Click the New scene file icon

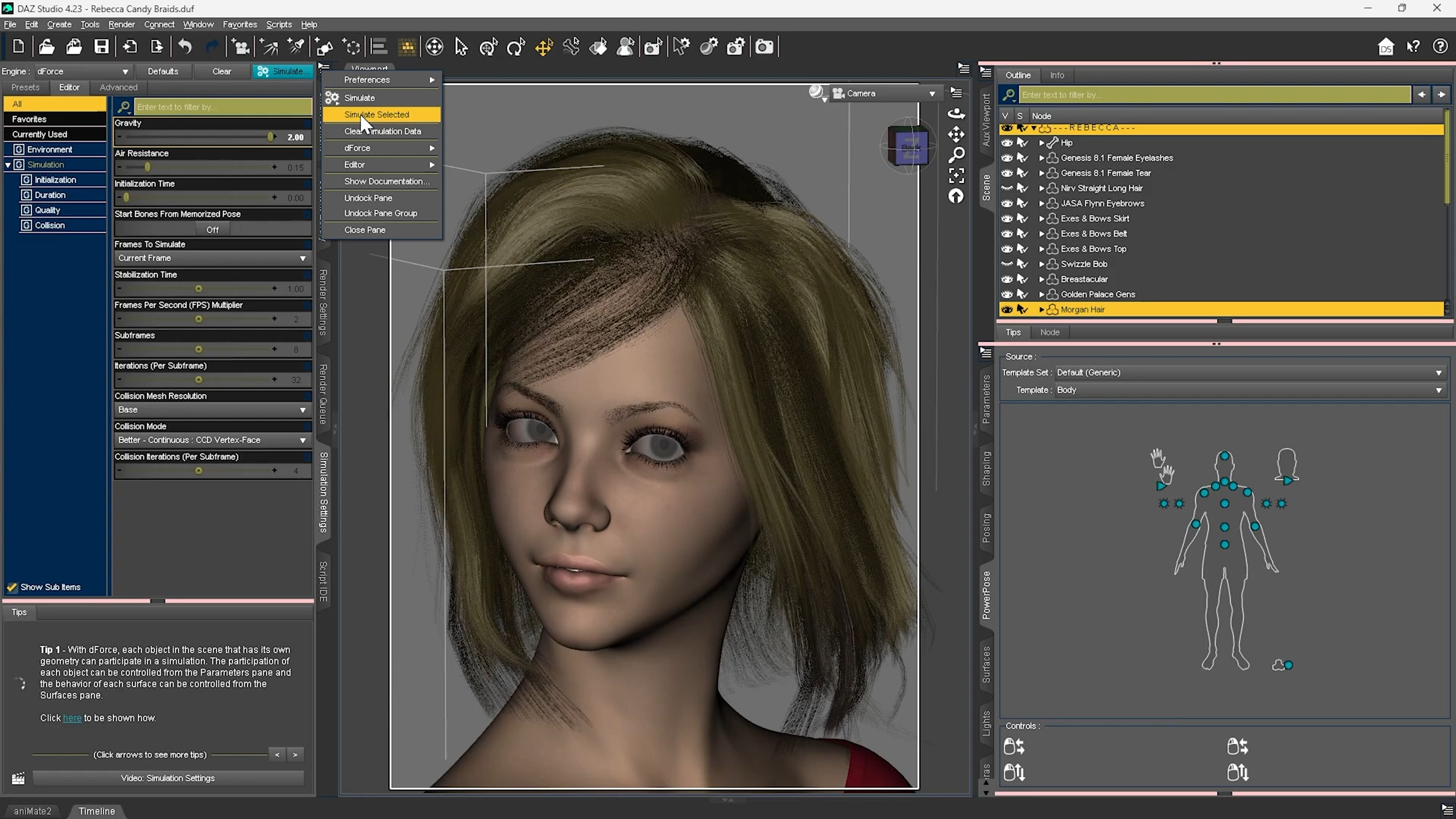(19, 47)
